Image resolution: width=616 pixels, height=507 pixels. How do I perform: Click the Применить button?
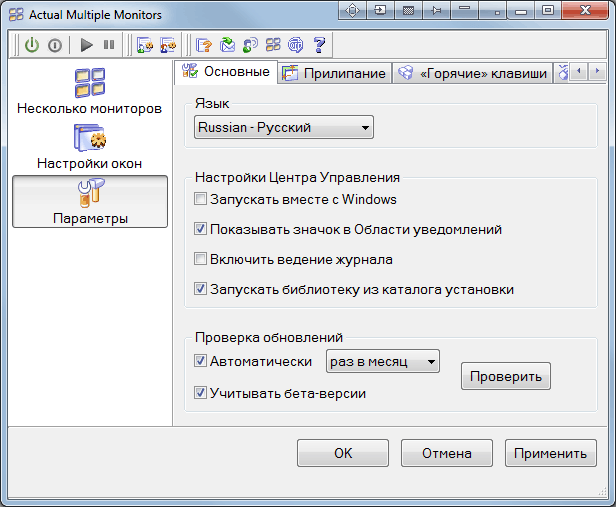[550, 453]
